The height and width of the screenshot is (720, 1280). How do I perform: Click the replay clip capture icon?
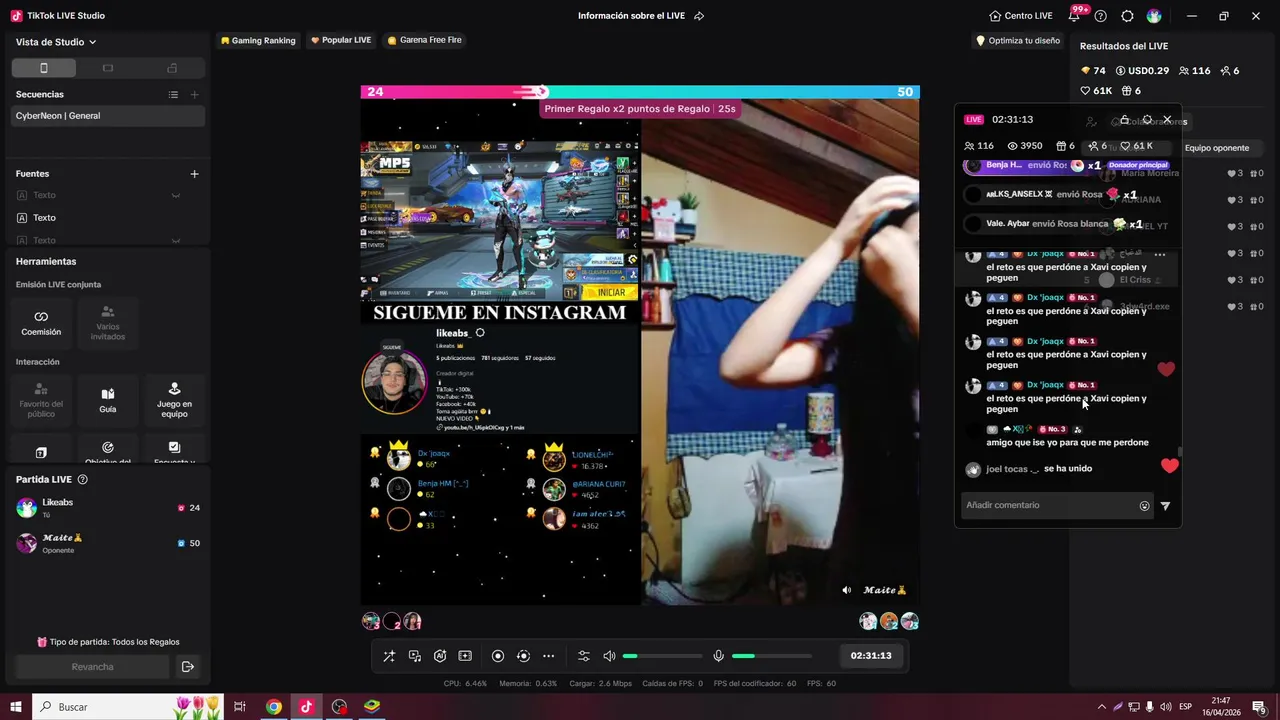523,656
